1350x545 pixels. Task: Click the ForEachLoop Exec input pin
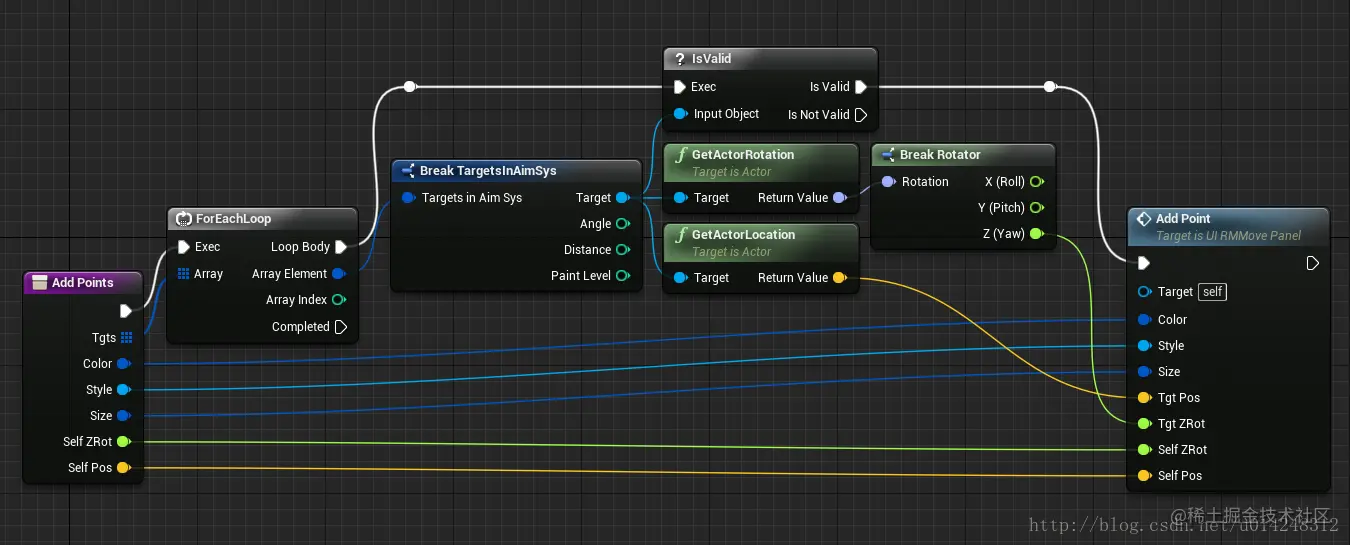(183, 247)
